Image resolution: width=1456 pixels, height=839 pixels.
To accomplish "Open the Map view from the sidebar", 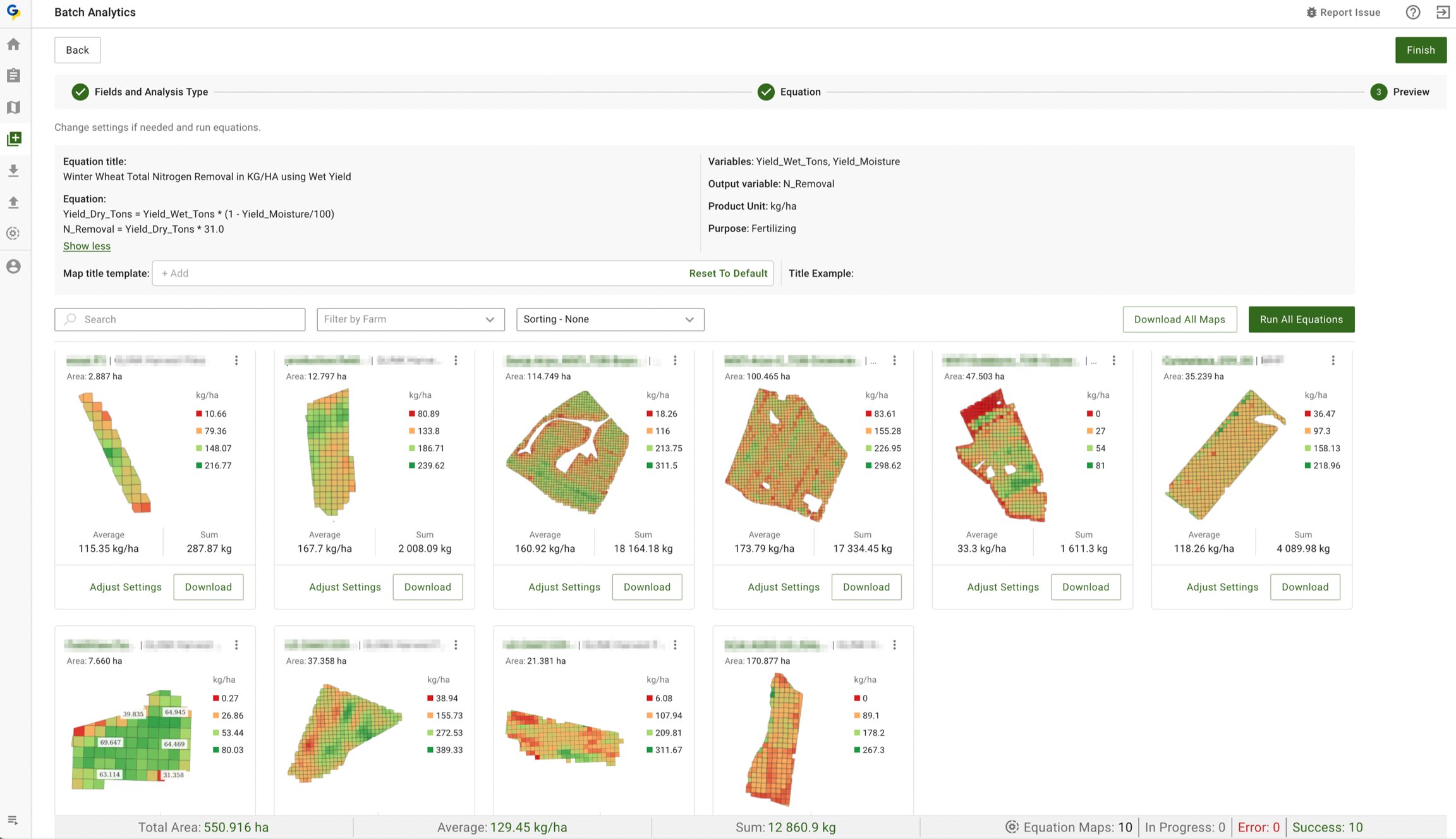I will point(13,107).
